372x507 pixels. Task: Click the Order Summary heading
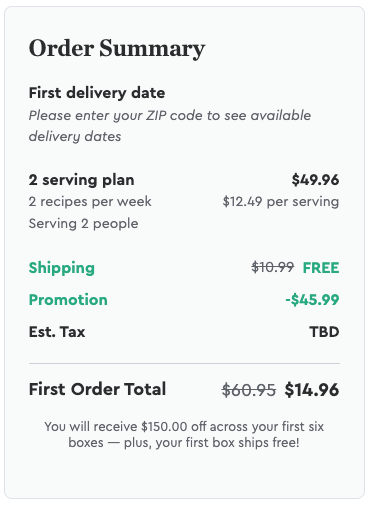coord(117,49)
